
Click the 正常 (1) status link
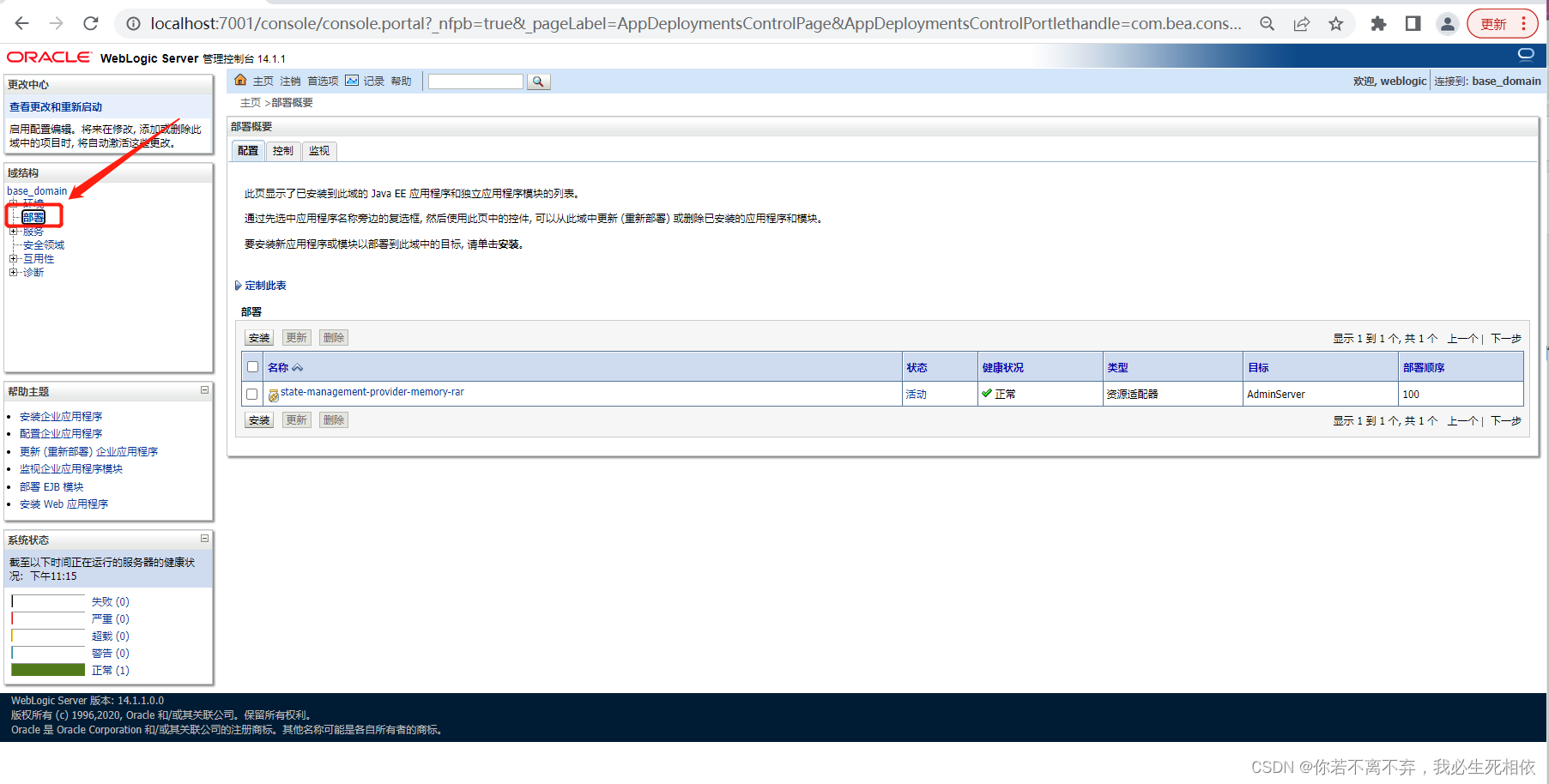click(x=111, y=671)
